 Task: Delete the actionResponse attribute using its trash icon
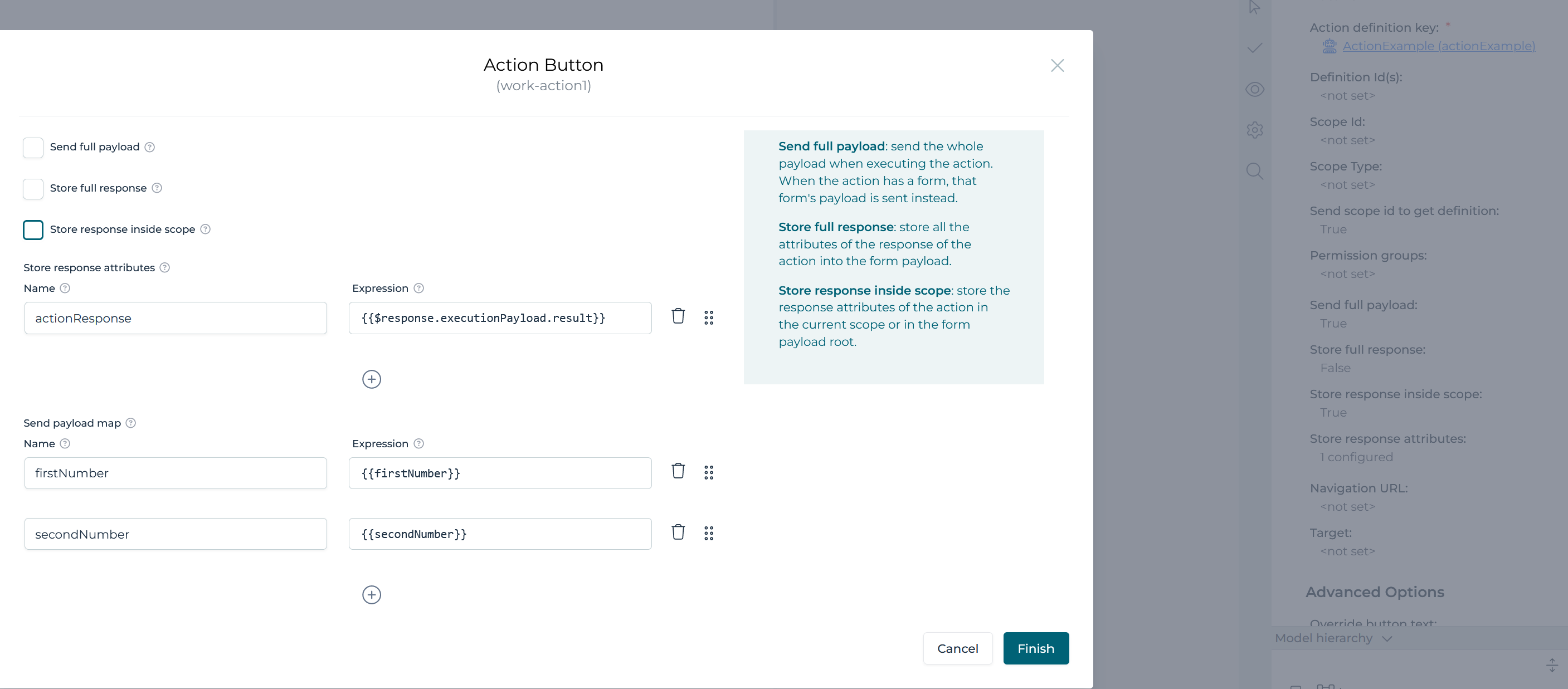tap(678, 316)
